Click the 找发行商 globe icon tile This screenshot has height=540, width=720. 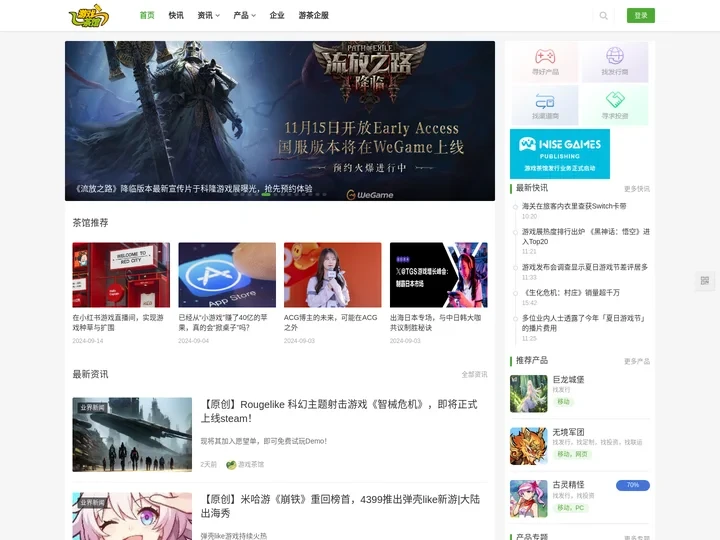pyautogui.click(x=615, y=62)
